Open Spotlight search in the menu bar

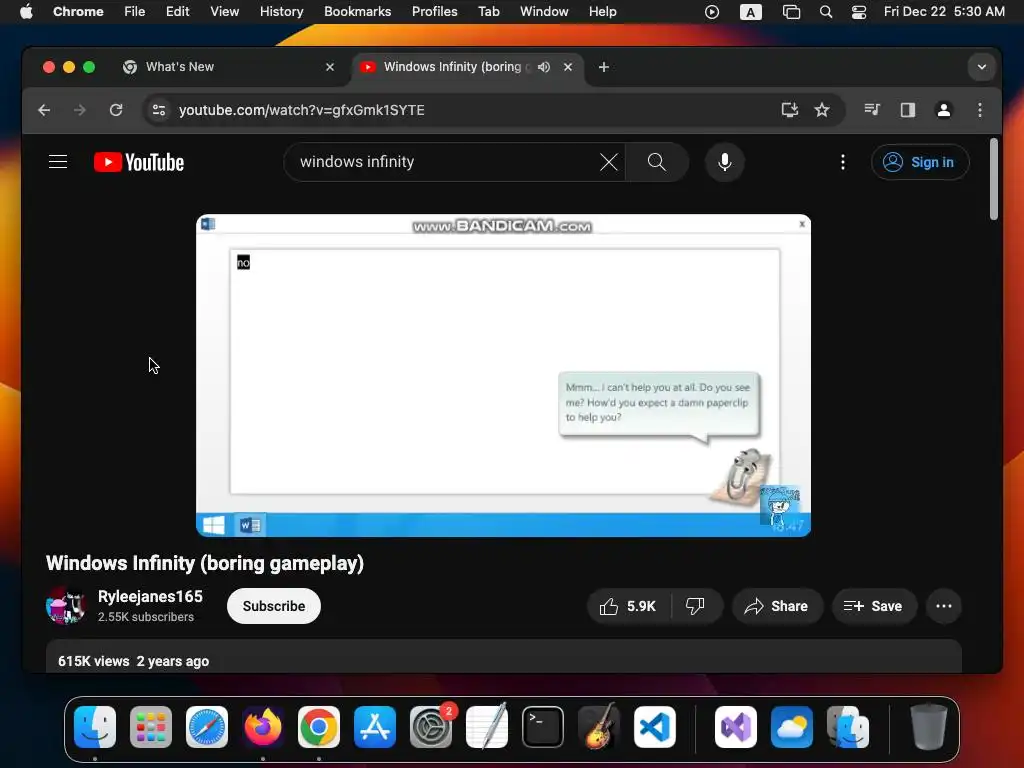pos(825,11)
